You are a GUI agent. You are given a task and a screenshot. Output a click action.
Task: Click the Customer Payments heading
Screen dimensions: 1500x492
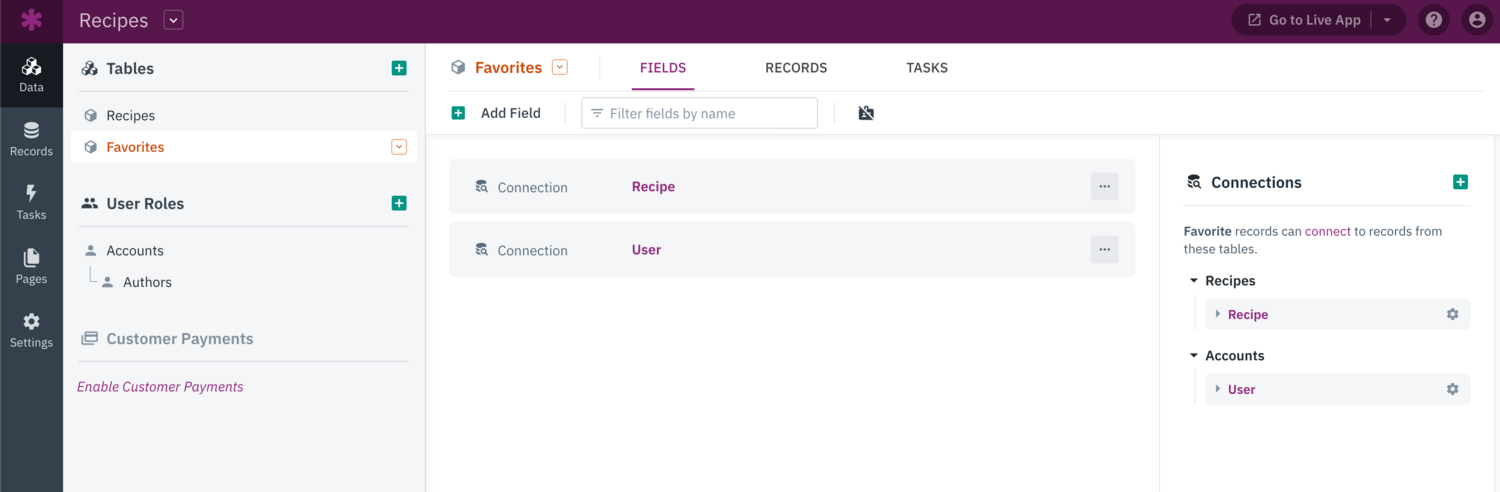point(180,339)
